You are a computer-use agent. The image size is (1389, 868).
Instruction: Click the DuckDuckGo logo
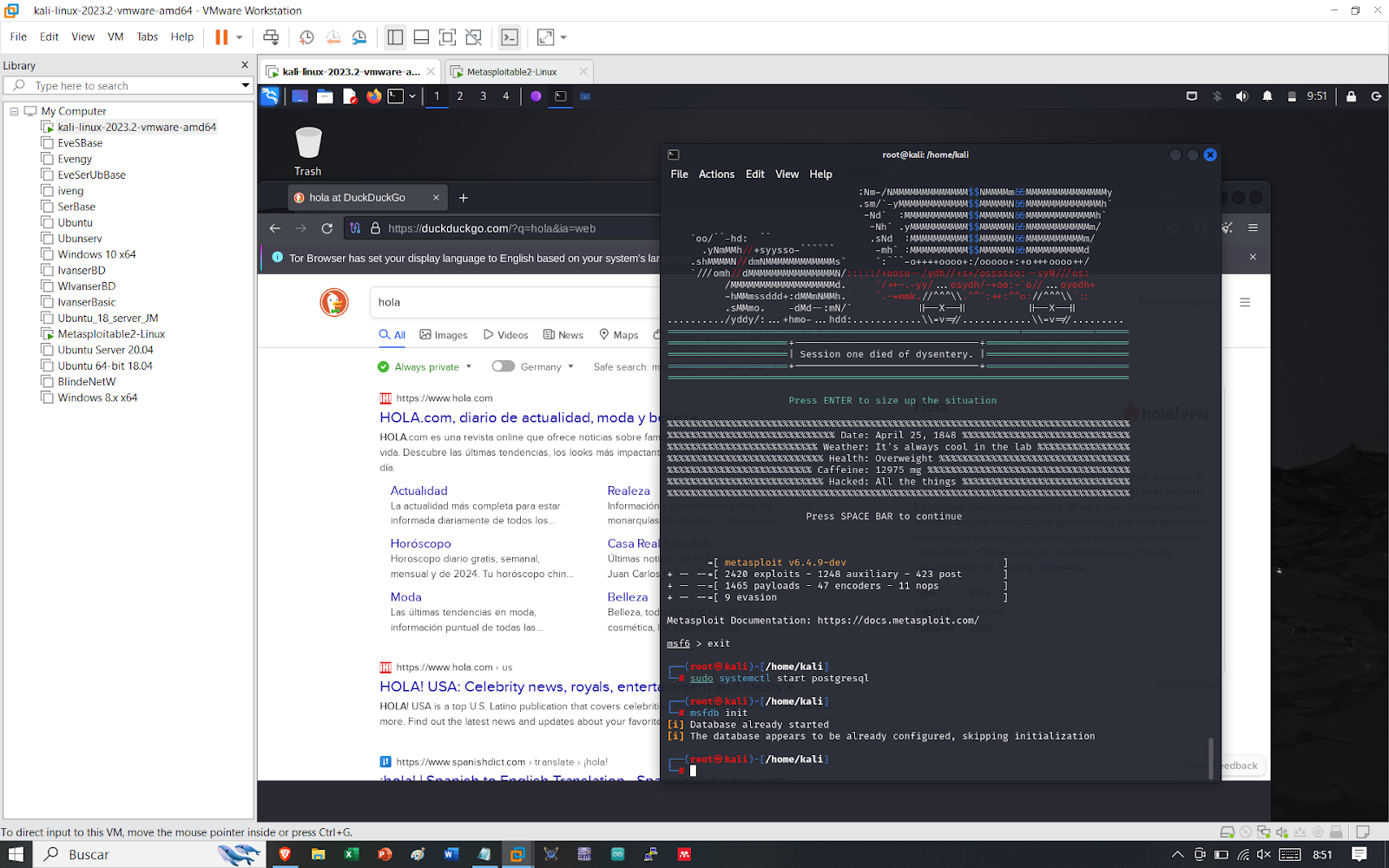[x=334, y=302]
